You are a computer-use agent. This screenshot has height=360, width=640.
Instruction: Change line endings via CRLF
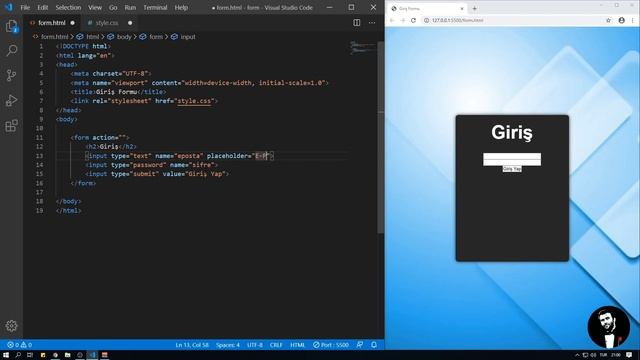coord(276,345)
